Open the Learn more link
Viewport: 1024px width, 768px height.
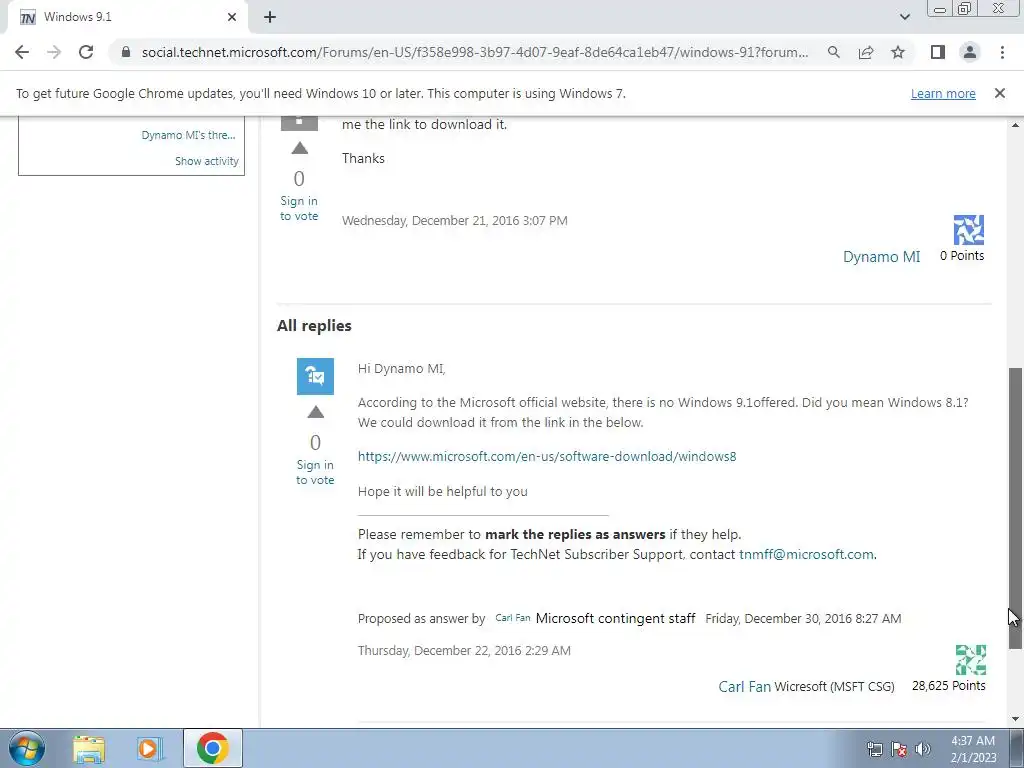tap(943, 93)
